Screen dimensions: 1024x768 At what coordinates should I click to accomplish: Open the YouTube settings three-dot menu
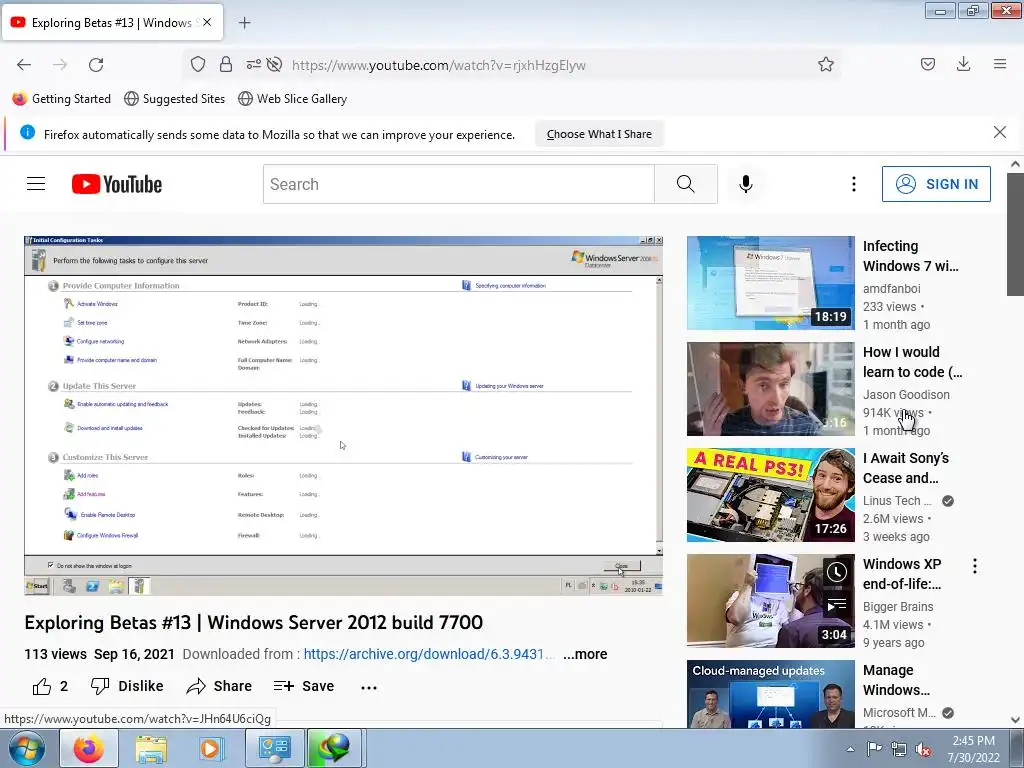(854, 184)
